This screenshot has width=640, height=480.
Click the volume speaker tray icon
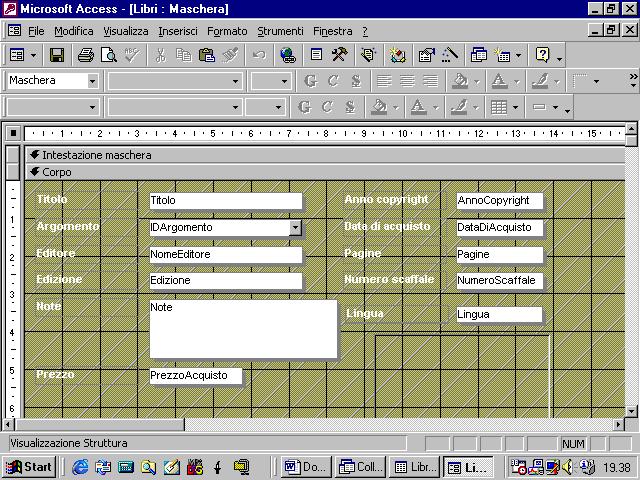pyautogui.click(x=568, y=467)
